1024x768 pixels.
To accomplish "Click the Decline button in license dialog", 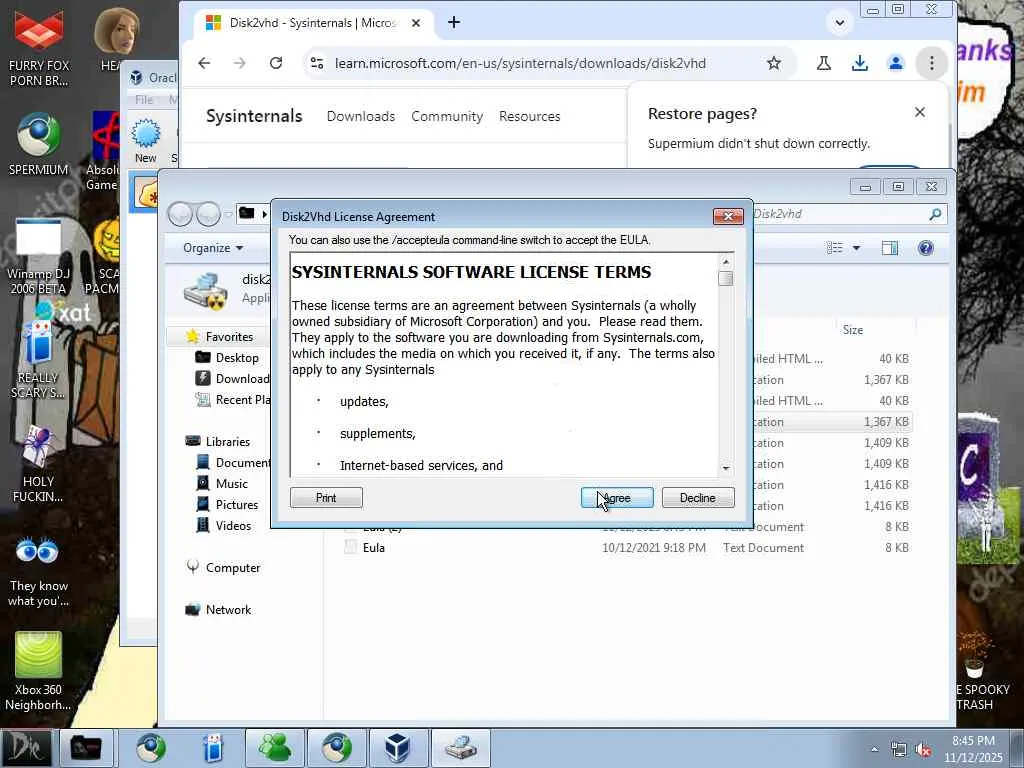I will (697, 498).
